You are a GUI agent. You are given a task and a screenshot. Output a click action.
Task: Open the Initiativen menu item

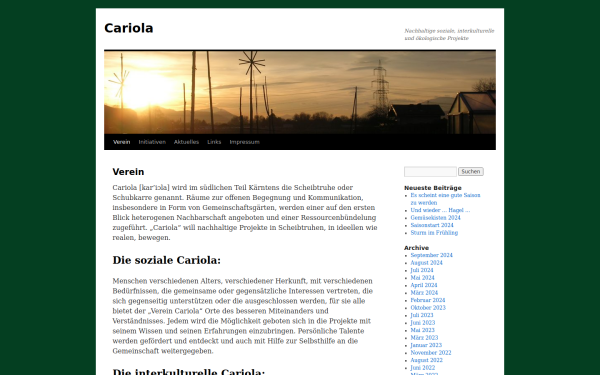pos(152,142)
